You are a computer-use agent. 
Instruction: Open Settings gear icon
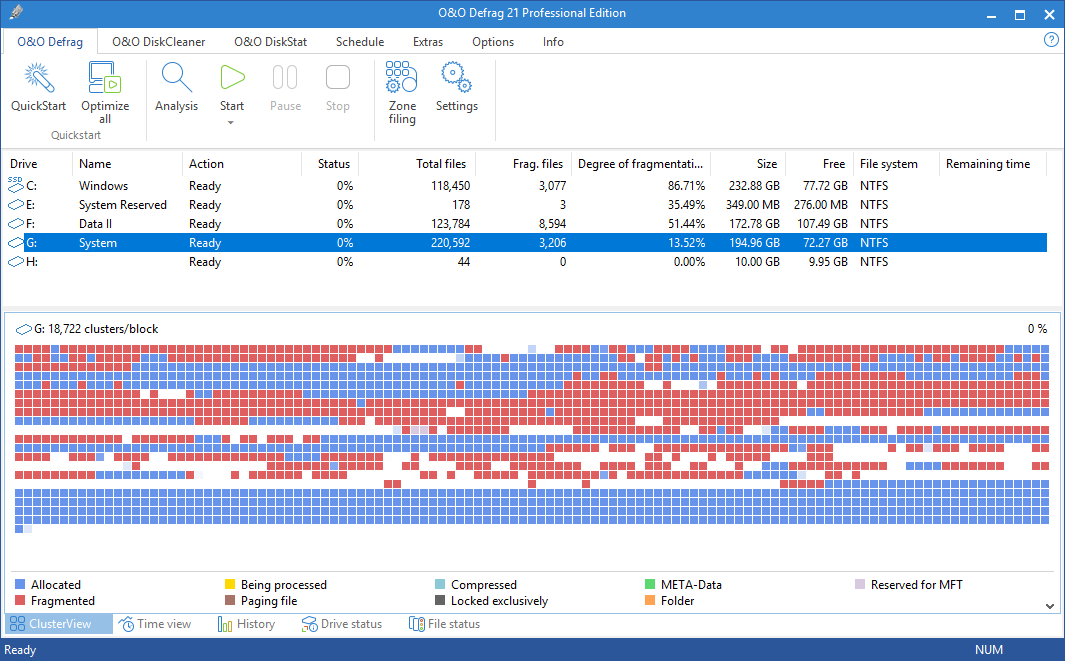[x=456, y=77]
